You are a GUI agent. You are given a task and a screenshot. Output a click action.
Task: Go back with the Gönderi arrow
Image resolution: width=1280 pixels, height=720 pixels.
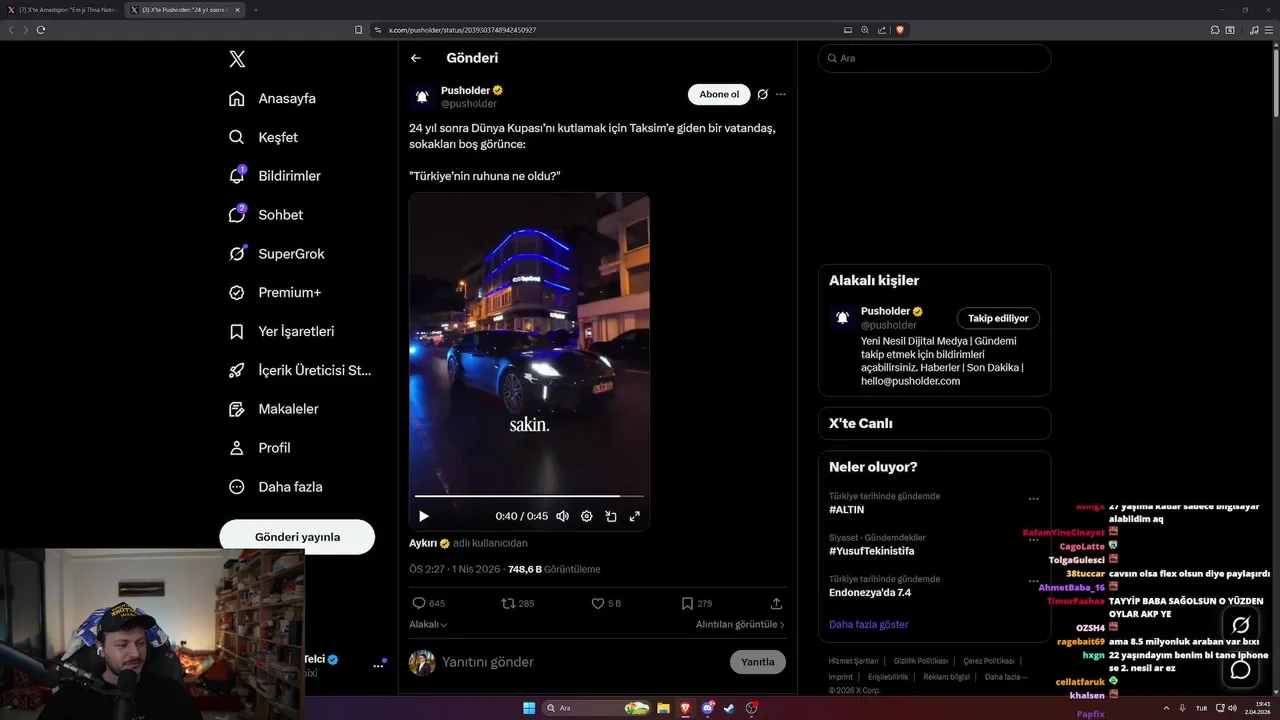[416, 58]
